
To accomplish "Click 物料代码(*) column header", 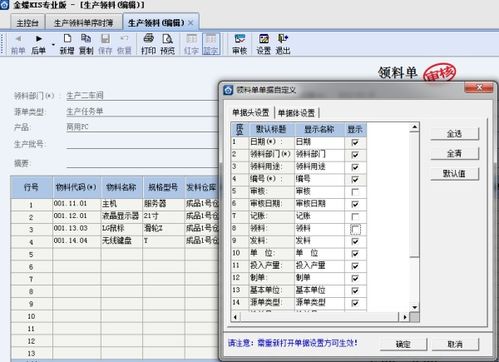I will click(x=76, y=187).
